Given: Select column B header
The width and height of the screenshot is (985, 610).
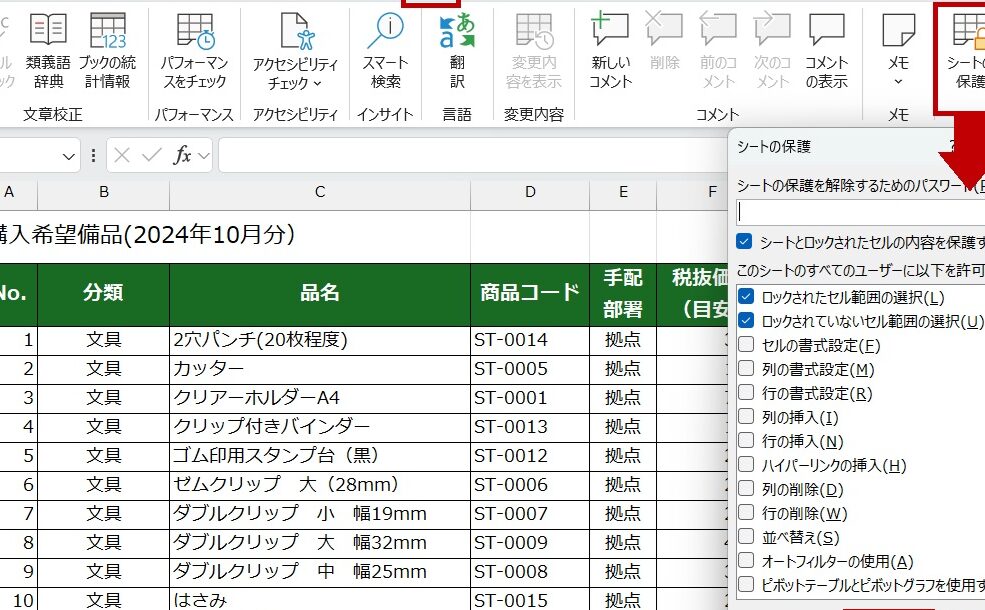Looking at the screenshot, I should (x=104, y=192).
